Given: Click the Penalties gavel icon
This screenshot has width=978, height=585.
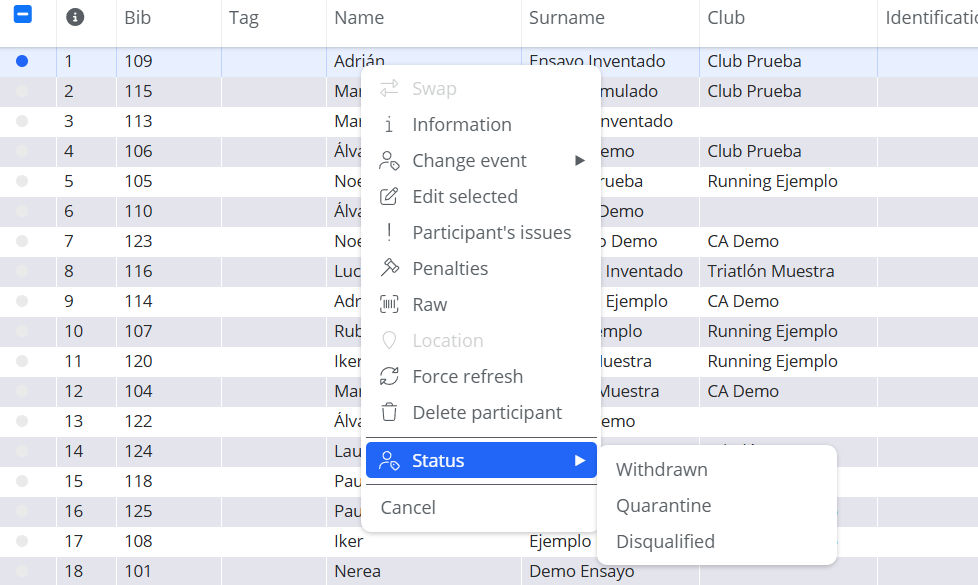Looking at the screenshot, I should [389, 268].
